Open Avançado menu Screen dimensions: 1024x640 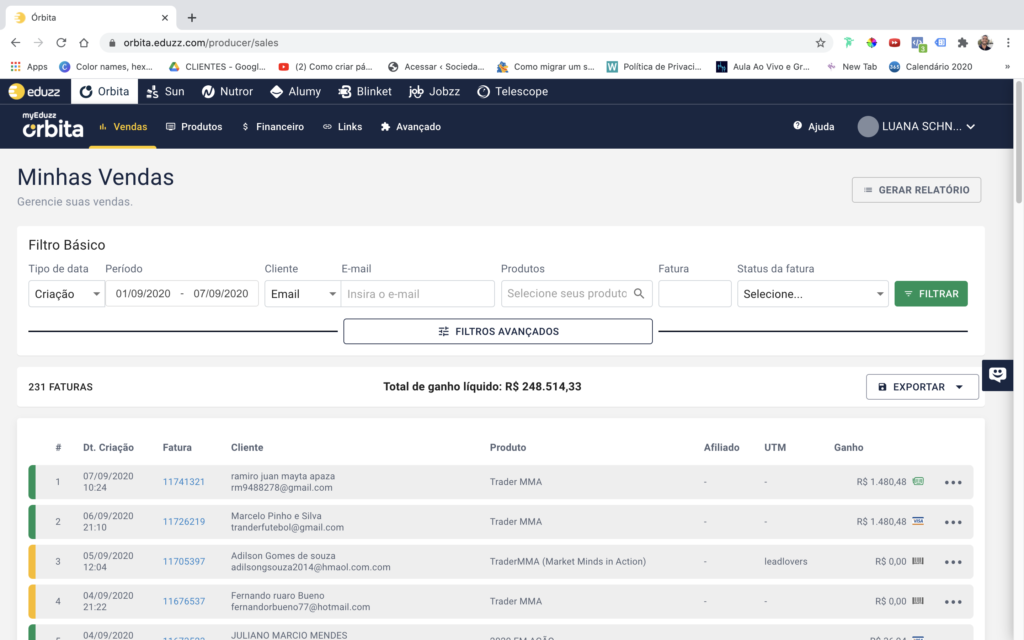tap(410, 127)
